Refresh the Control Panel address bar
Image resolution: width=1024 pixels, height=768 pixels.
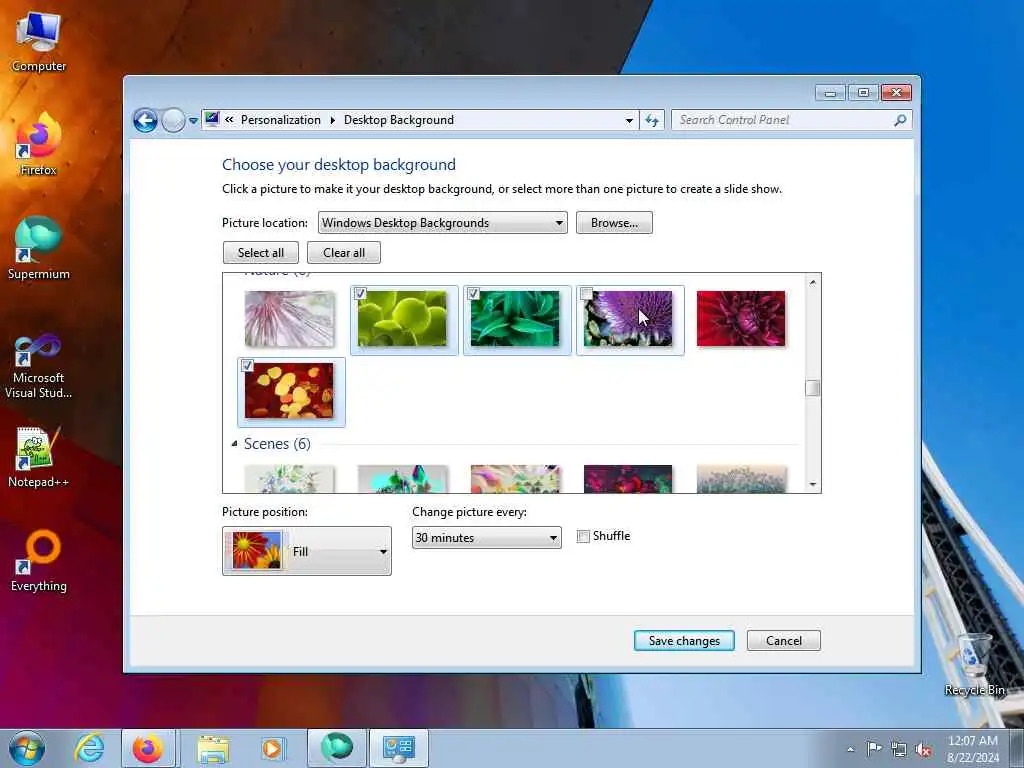tap(652, 120)
